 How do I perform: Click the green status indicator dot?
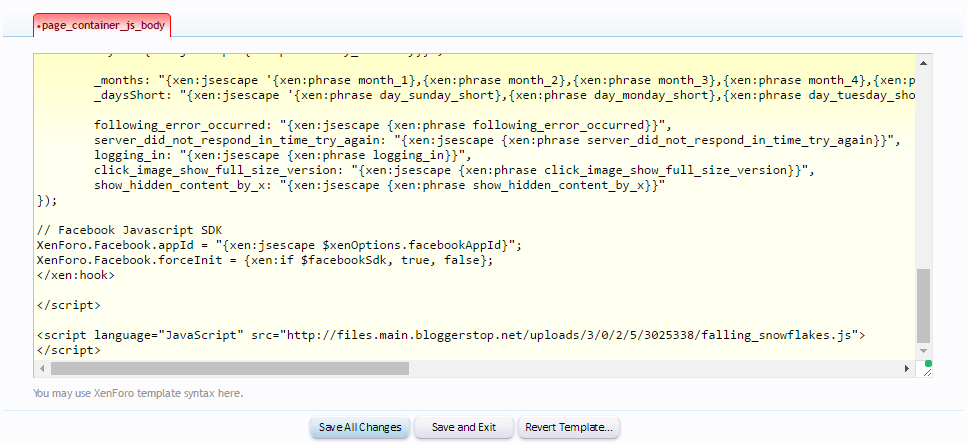928,363
